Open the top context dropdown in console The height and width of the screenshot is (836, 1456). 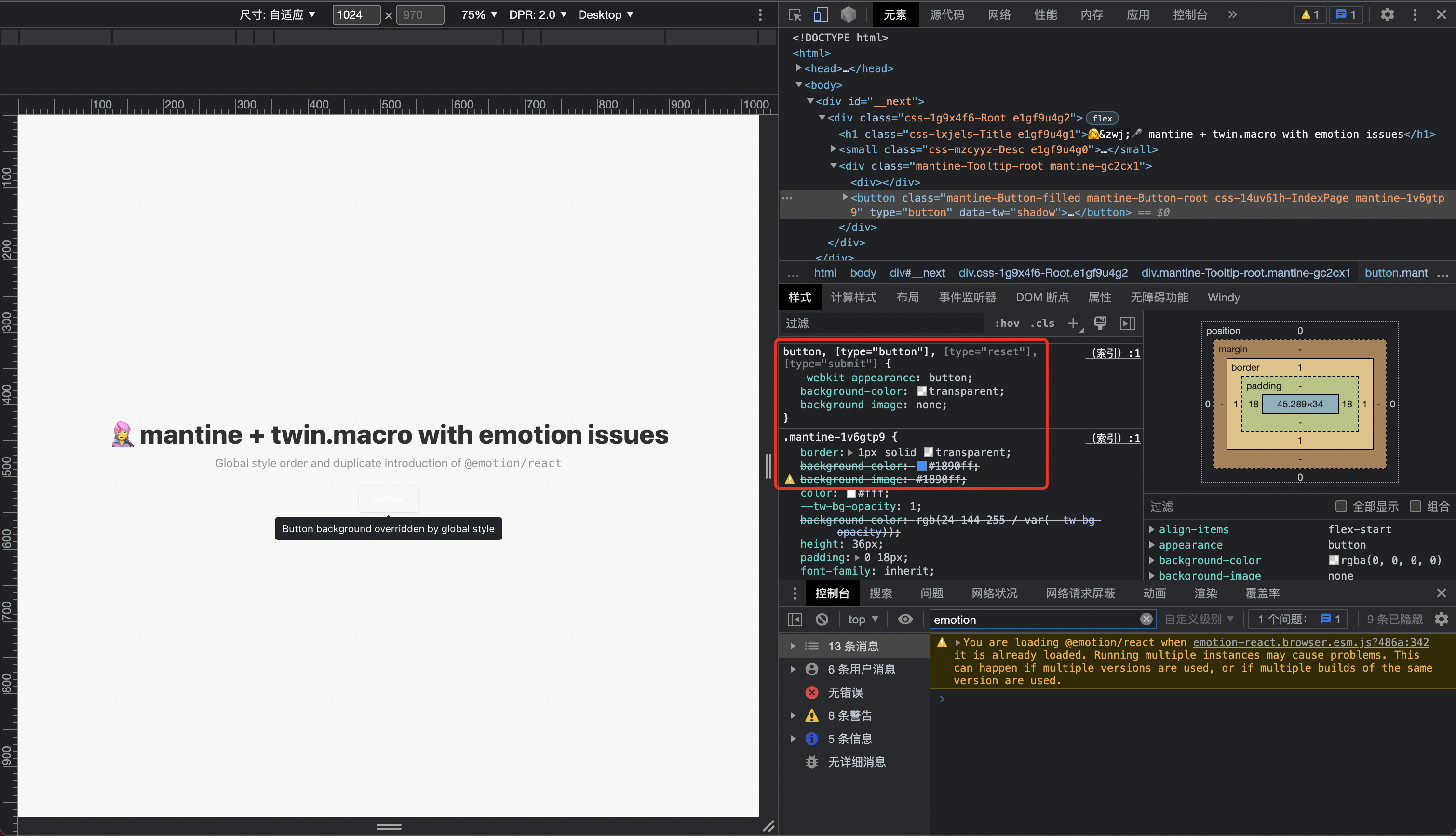863,619
